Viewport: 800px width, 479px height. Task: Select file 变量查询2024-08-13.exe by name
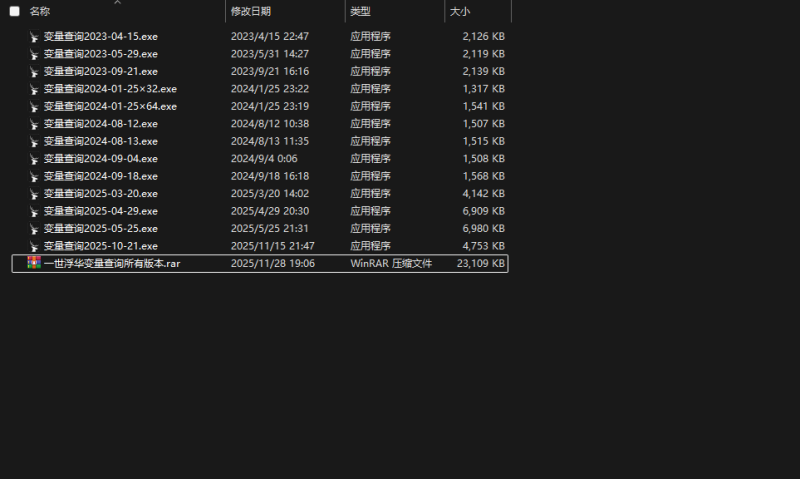(x=100, y=141)
